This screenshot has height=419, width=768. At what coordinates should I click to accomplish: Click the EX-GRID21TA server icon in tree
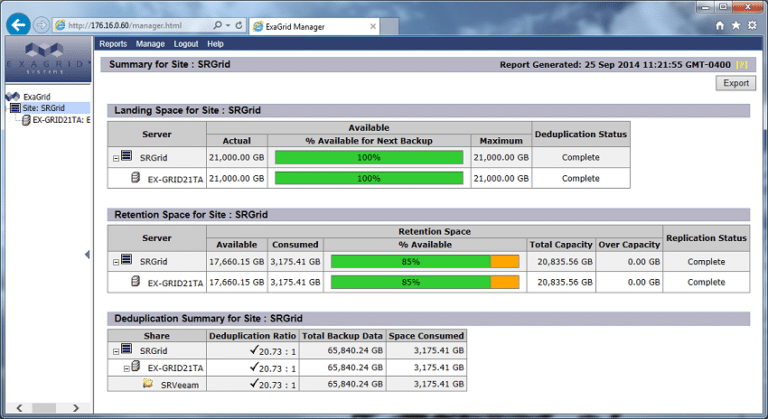coord(26,120)
